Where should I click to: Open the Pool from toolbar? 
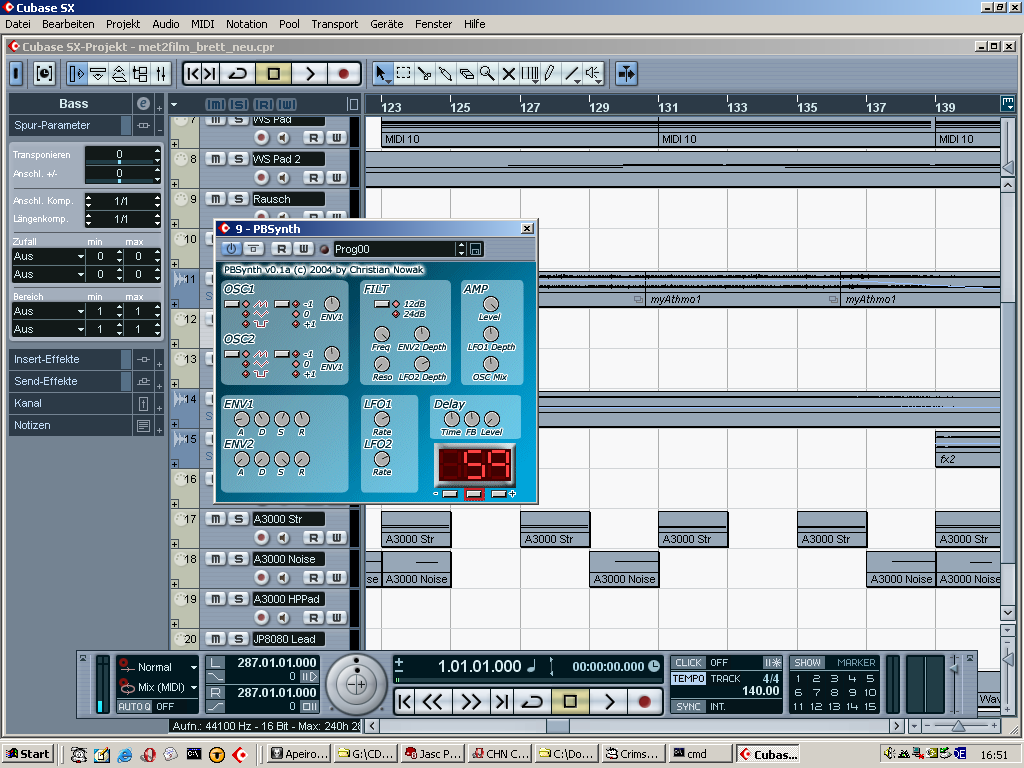[140, 73]
